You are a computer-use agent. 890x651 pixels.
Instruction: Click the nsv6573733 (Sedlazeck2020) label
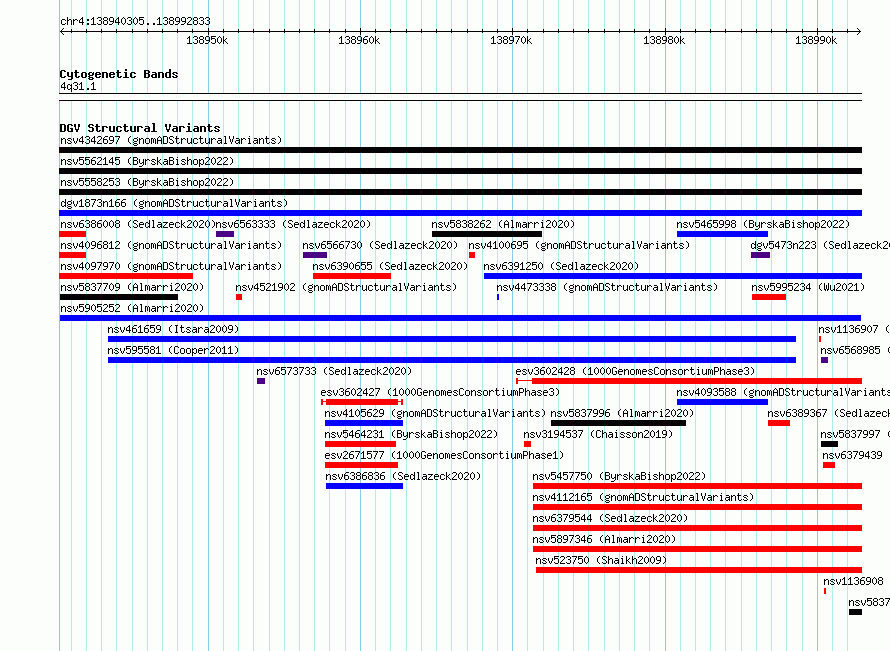pos(334,371)
